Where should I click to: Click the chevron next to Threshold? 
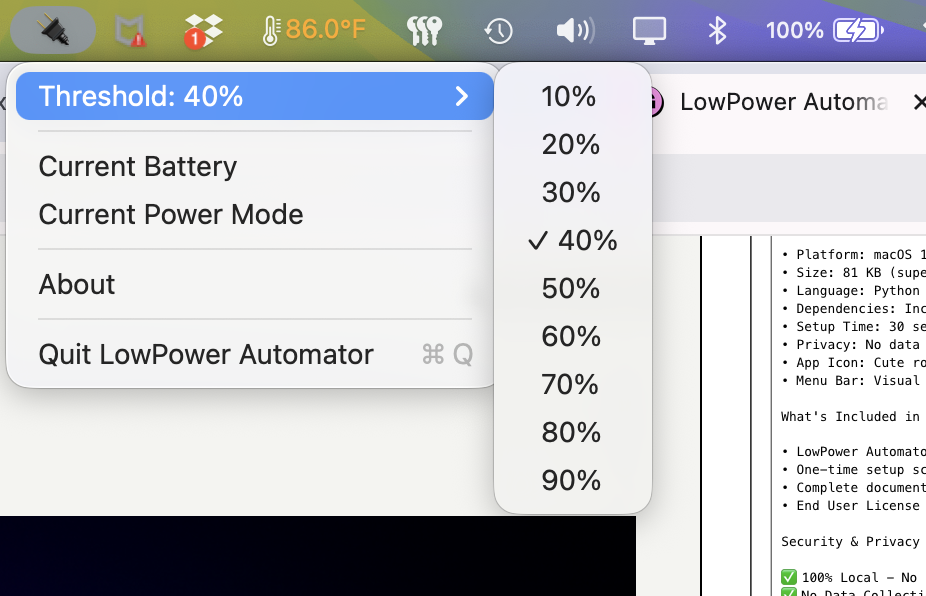[461, 96]
